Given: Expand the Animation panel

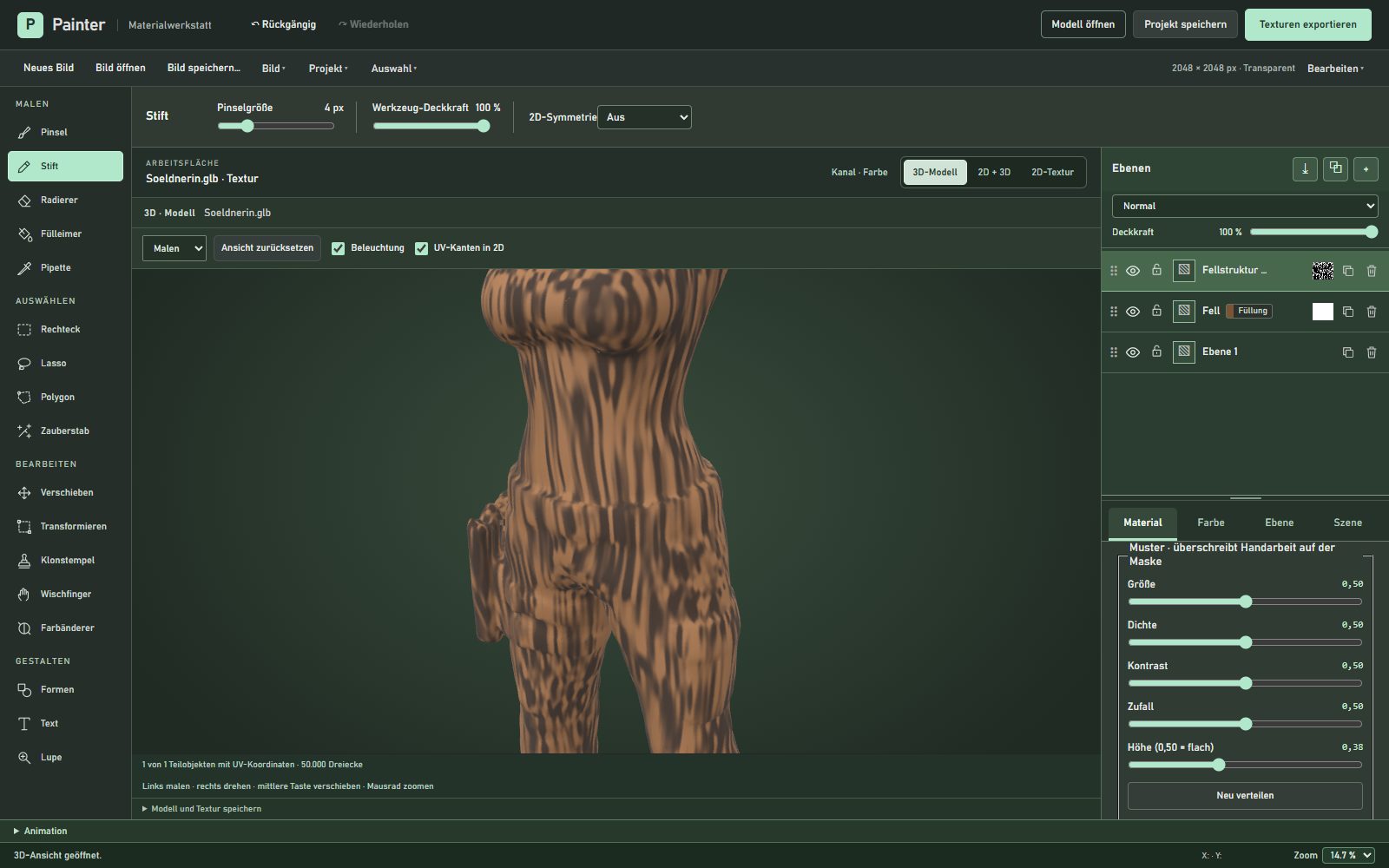Looking at the screenshot, I should pyautogui.click(x=40, y=831).
